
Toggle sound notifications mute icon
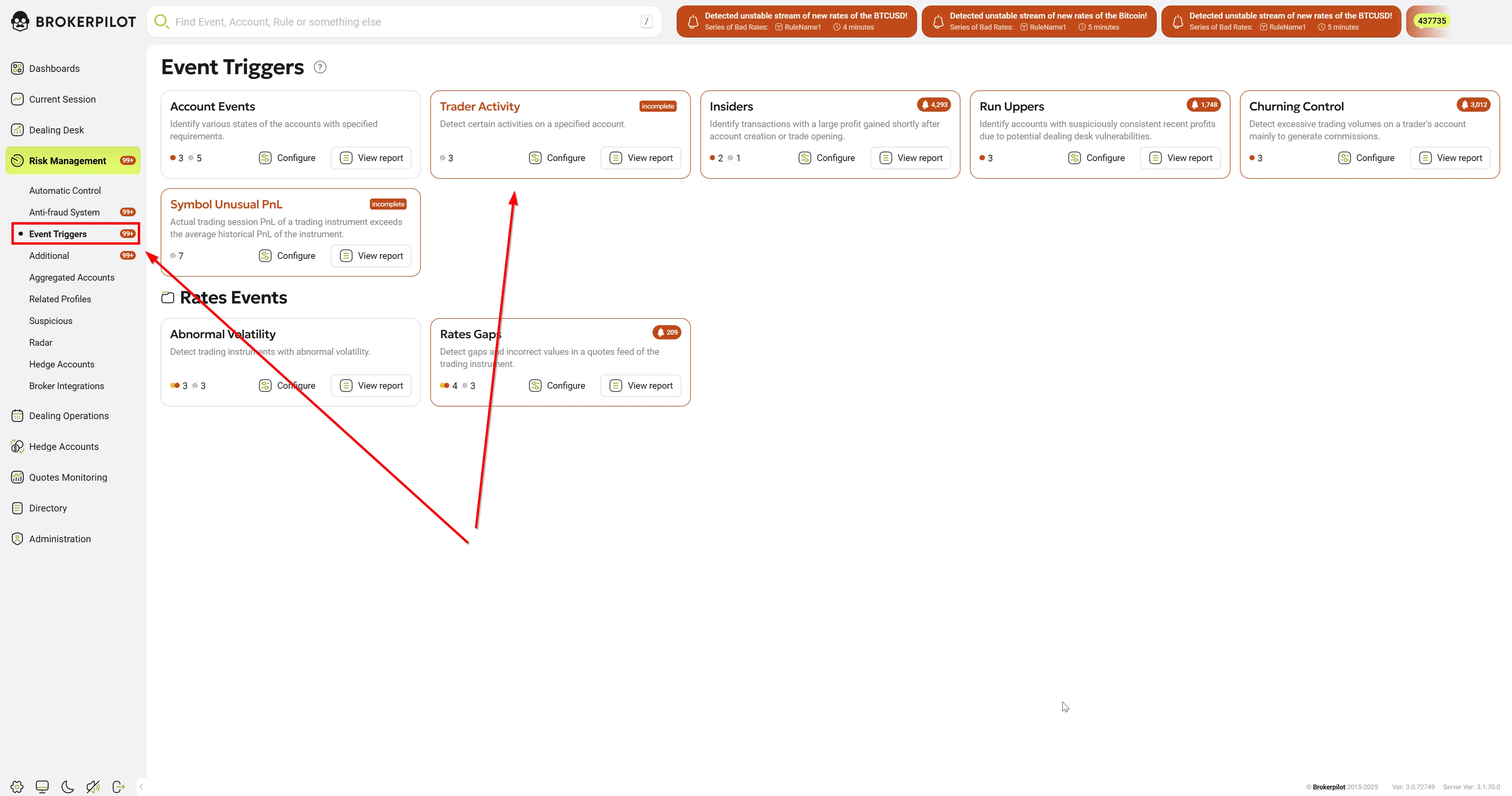tap(93, 787)
